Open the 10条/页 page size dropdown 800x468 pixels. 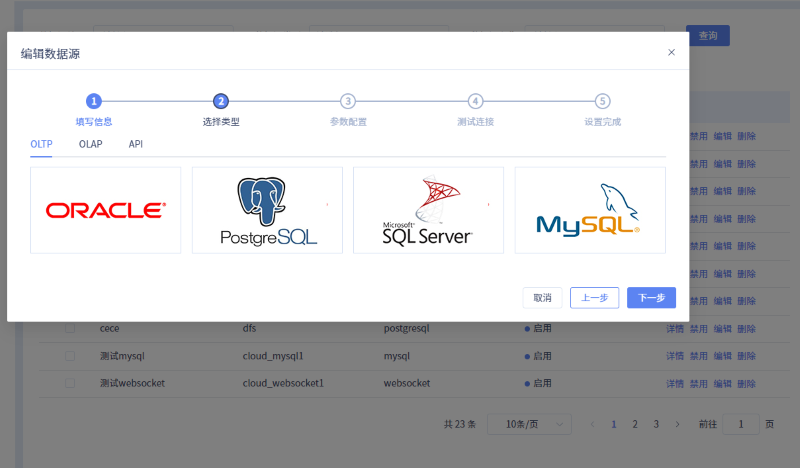pyautogui.click(x=530, y=424)
